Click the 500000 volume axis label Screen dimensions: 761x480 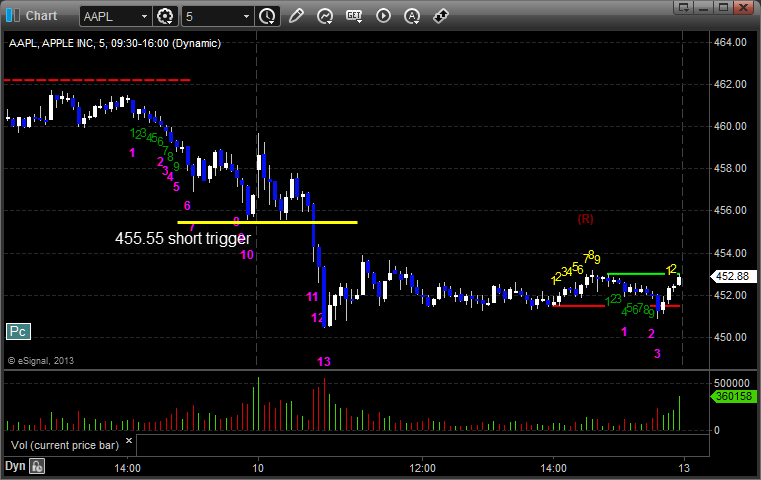(732, 383)
